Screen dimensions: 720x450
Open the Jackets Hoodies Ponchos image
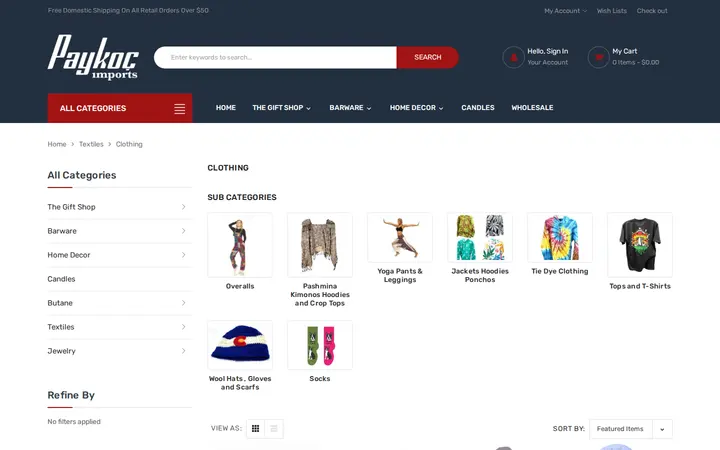click(480, 237)
